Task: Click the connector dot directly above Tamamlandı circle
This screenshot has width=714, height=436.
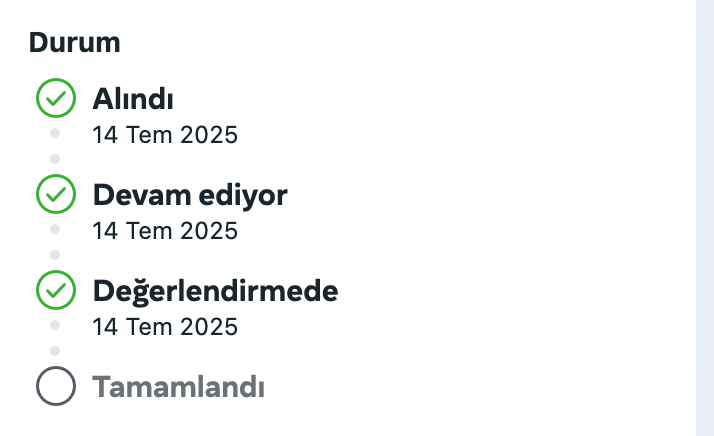Action: (55, 351)
